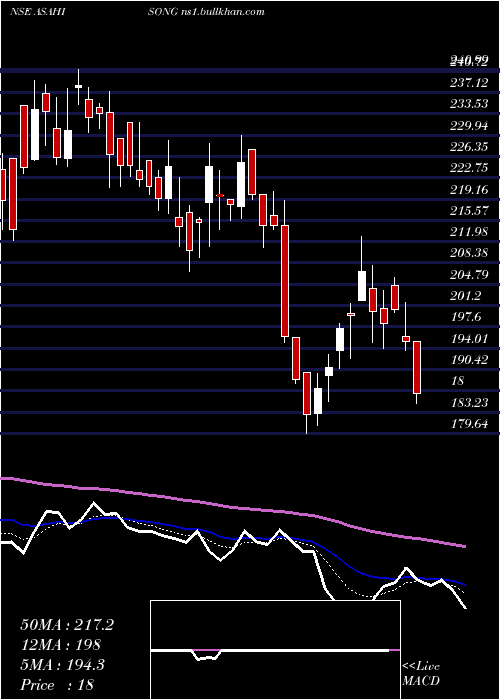Click the 237.12 price axis label
Screen dimensions: 500x700
(x=469, y=83)
